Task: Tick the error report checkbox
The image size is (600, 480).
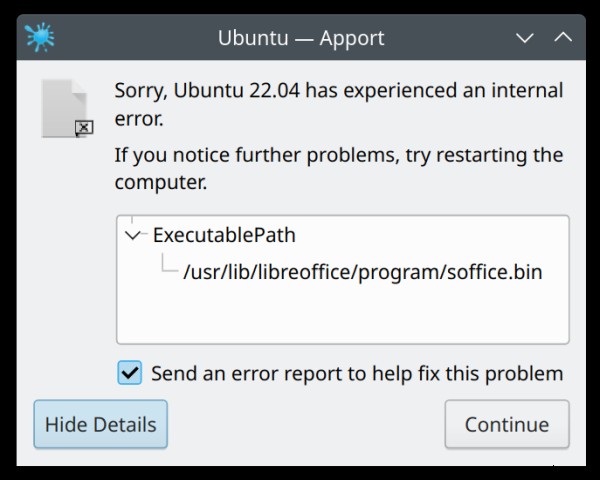Action: pyautogui.click(x=130, y=372)
